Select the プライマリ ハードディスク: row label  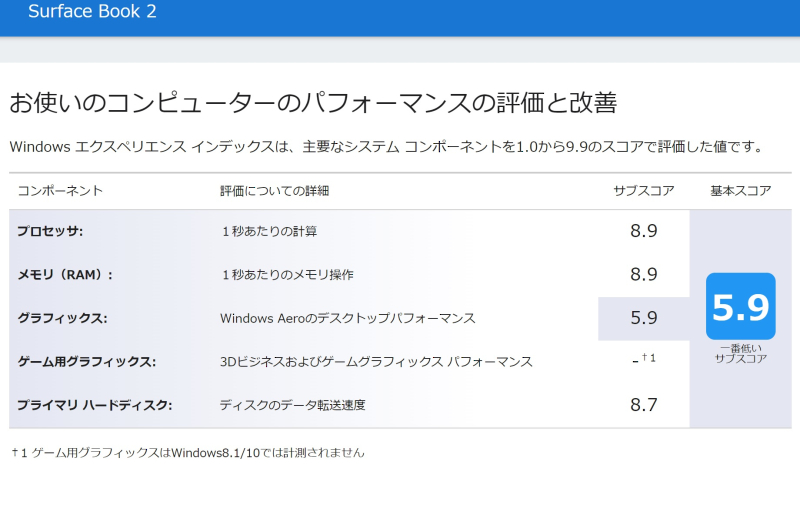pyautogui.click(x=94, y=405)
